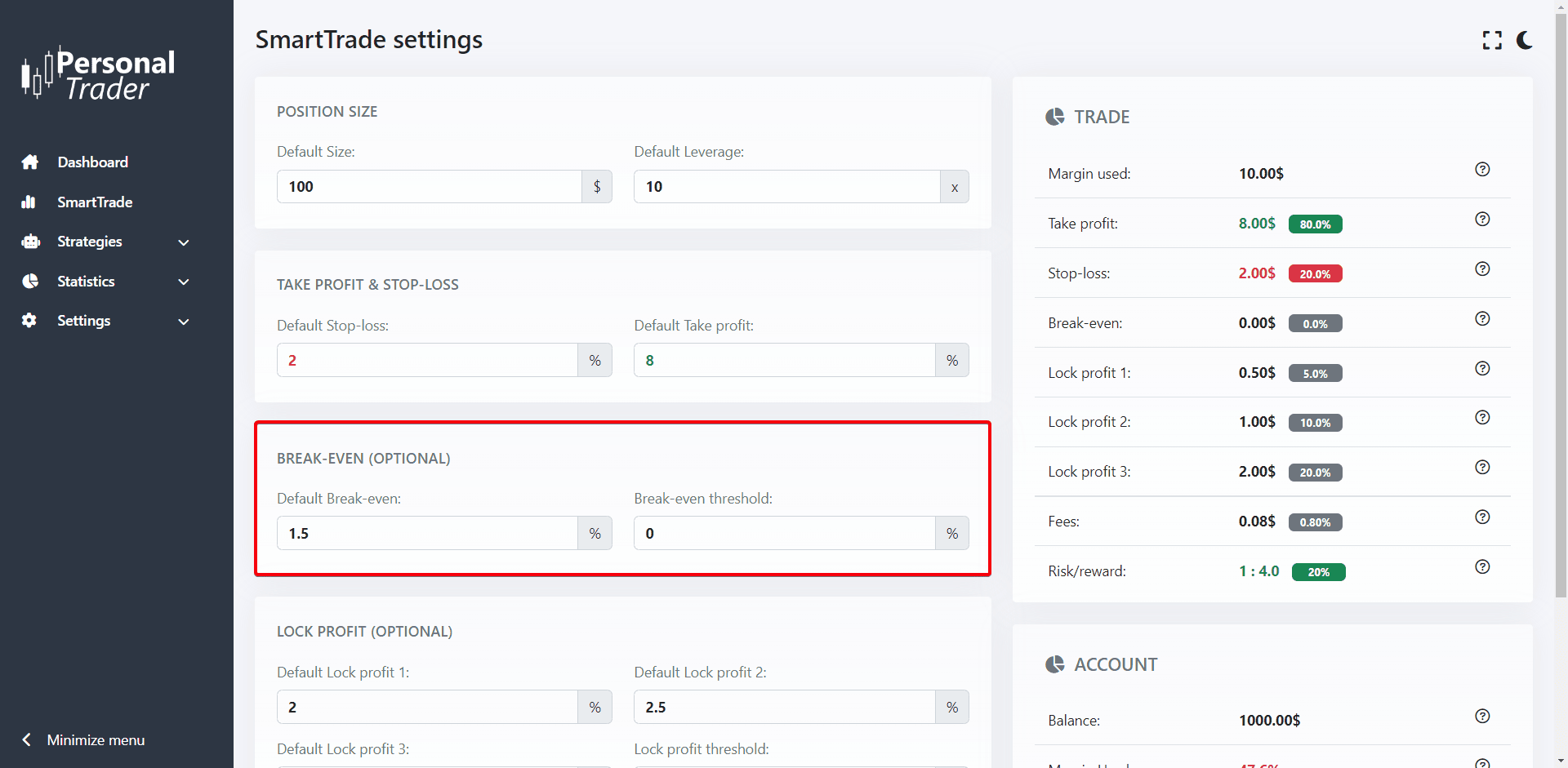This screenshot has width=1568, height=768.
Task: Open the Risk/reward help icon
Action: coord(1482,567)
